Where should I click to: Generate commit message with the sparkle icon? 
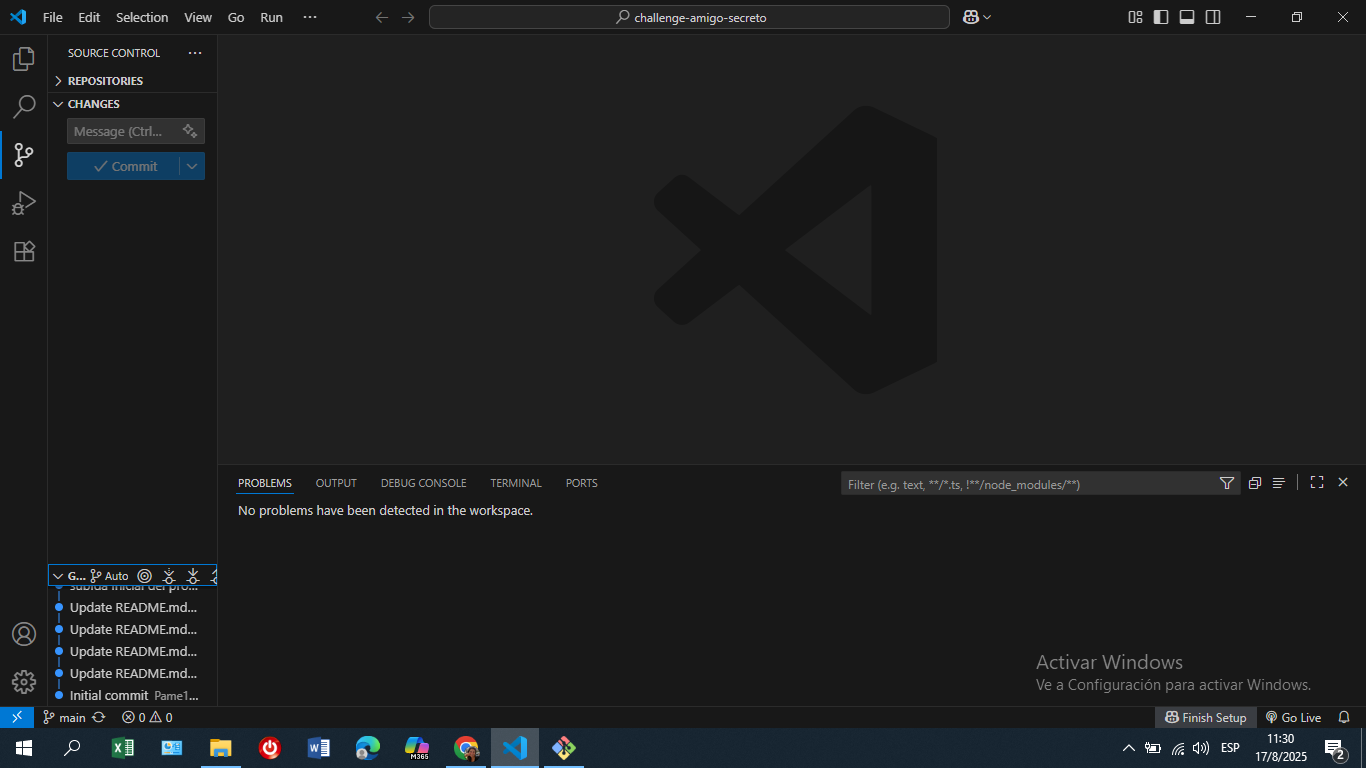click(190, 131)
